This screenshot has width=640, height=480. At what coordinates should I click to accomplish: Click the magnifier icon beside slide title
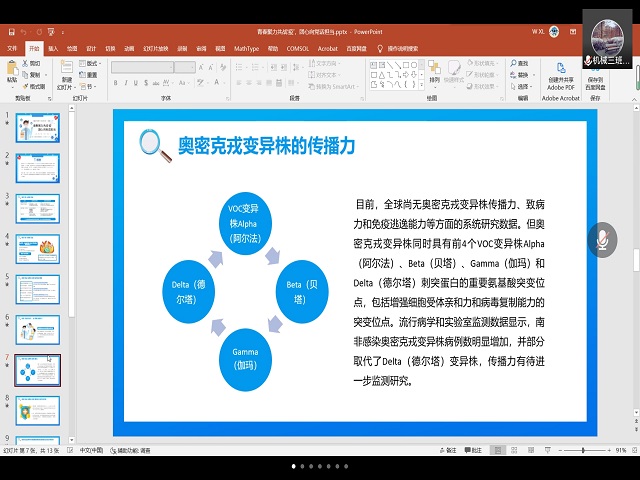coord(154,144)
